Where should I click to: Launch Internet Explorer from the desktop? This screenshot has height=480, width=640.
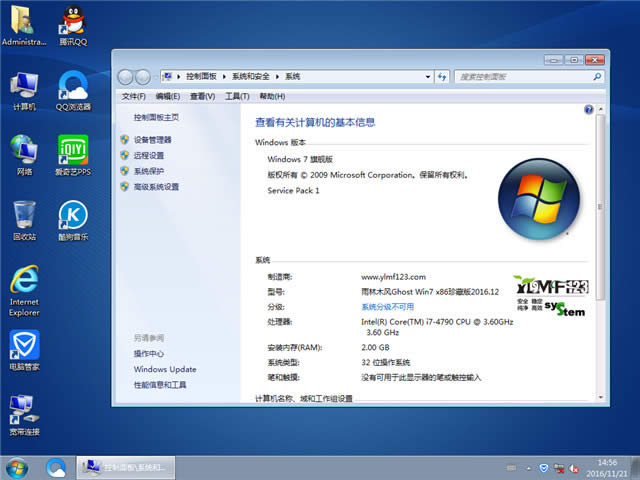pyautogui.click(x=24, y=283)
